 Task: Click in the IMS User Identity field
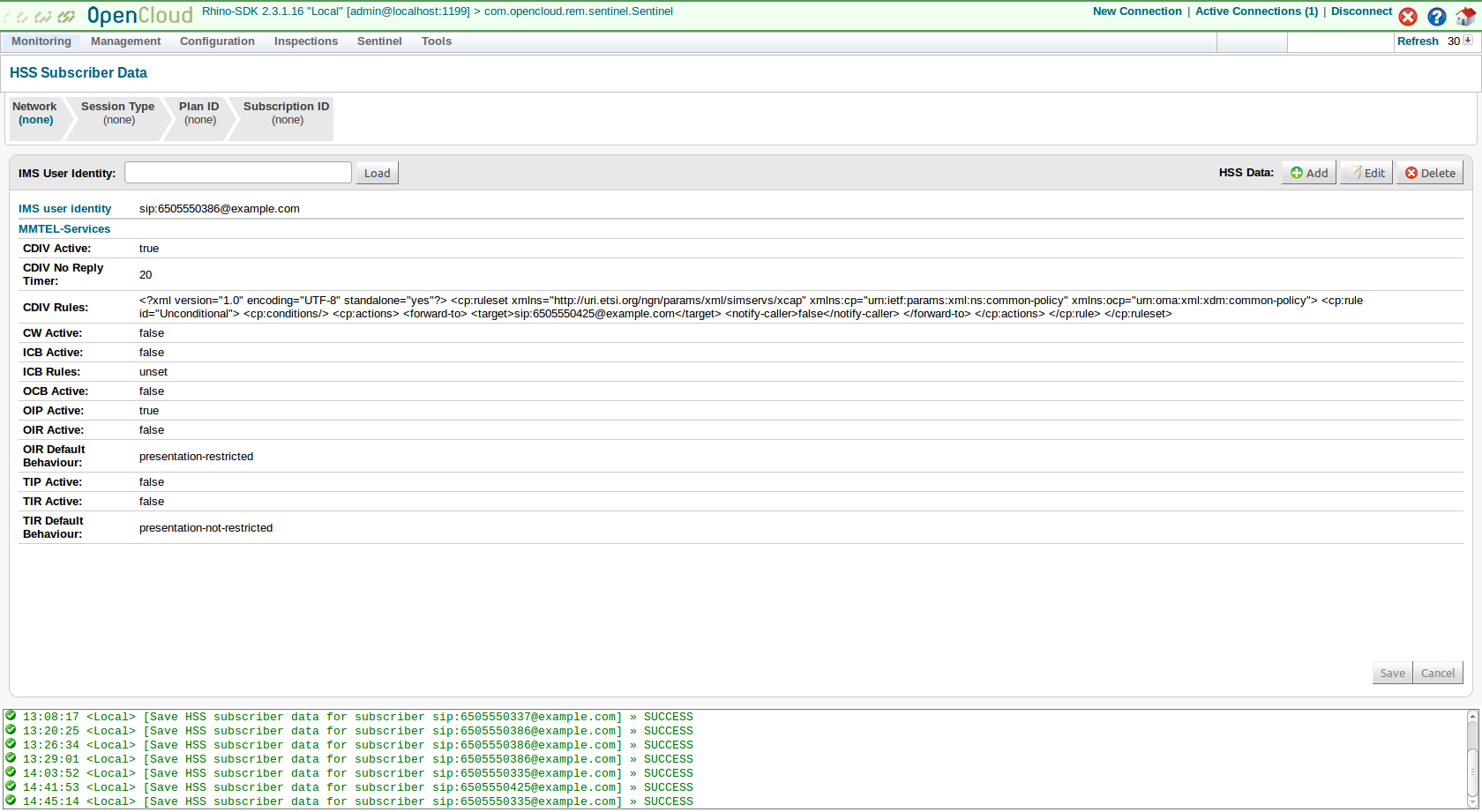tap(238, 173)
